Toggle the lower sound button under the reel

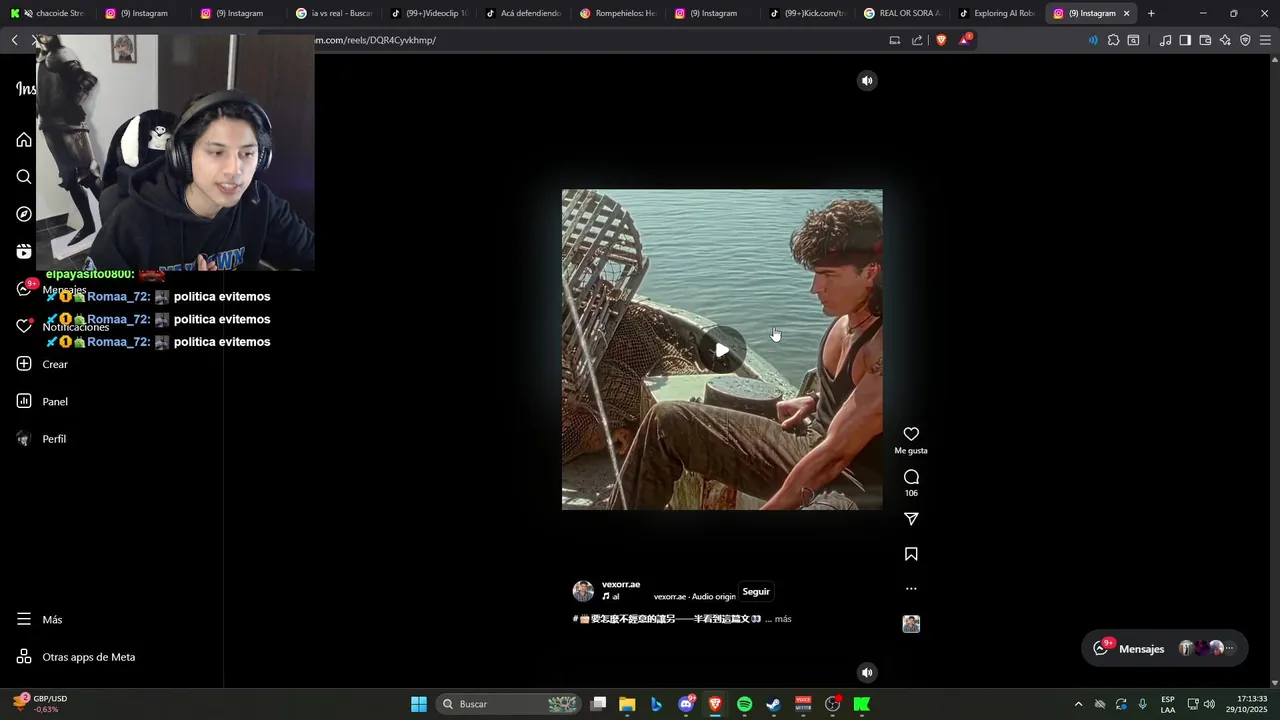(867, 673)
